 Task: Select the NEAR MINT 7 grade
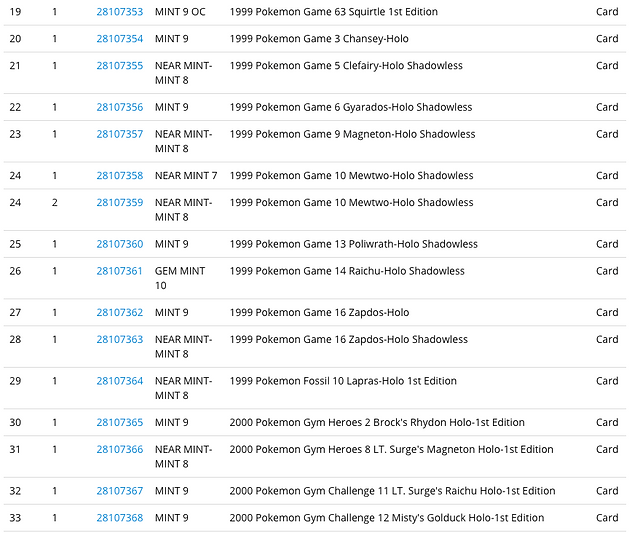(186, 176)
